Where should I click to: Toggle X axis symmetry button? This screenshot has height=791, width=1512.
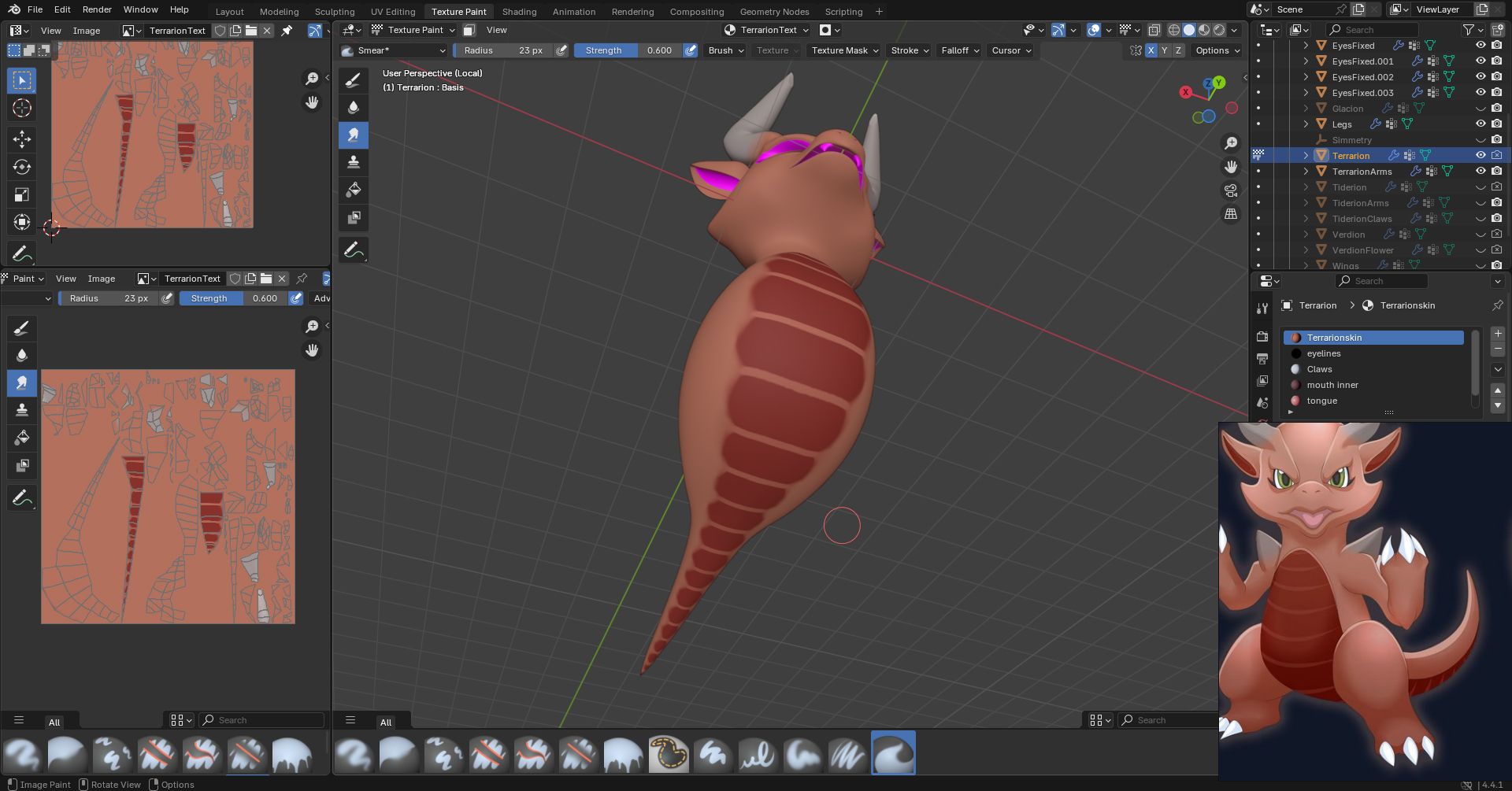click(1151, 50)
